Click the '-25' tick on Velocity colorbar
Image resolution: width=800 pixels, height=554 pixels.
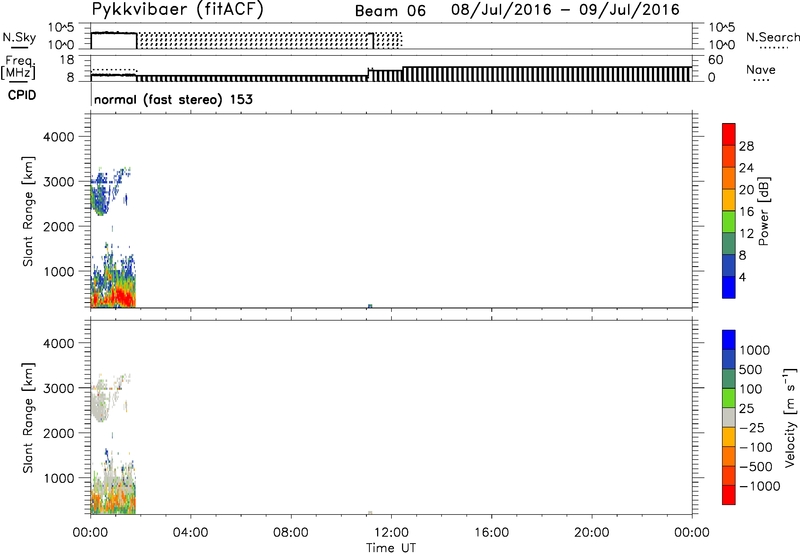(751, 427)
